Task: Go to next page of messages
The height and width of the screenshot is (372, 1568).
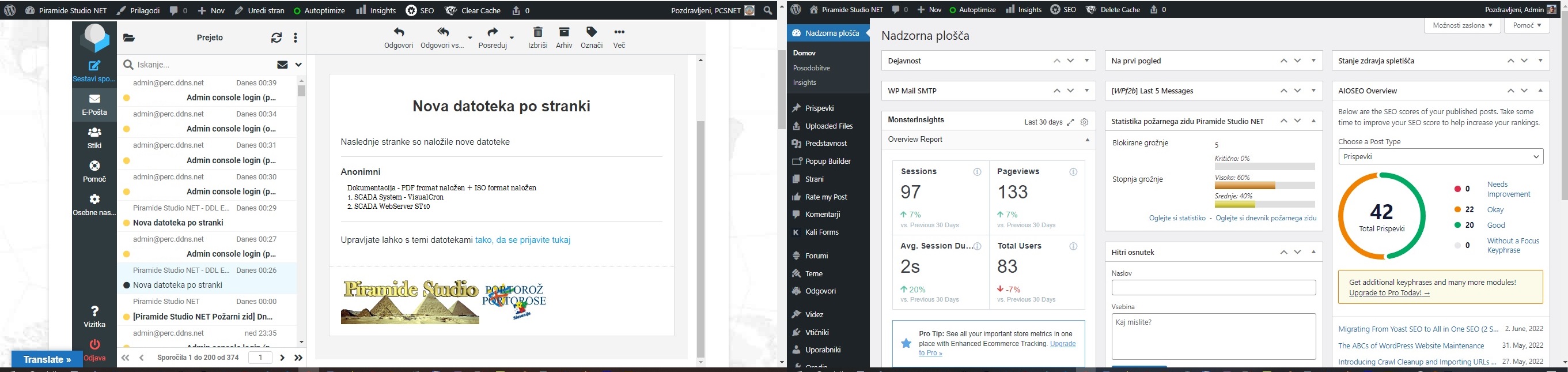Action: pos(282,358)
